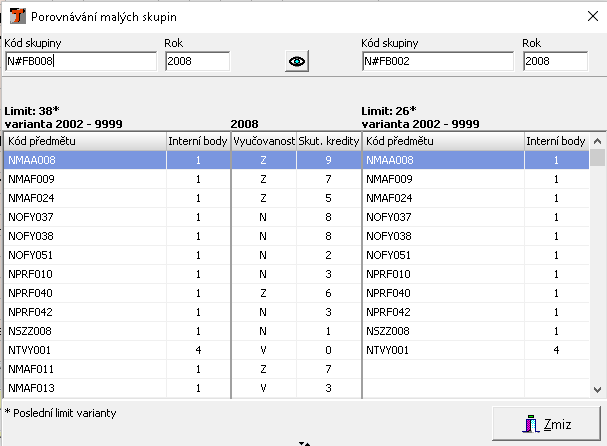Select NSZZ008 in right table
This screenshot has width=607, height=446.
pos(442,331)
